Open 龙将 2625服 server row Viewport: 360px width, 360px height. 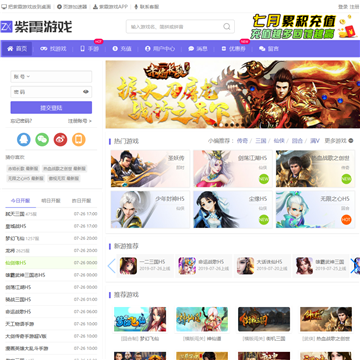[x=51, y=250]
